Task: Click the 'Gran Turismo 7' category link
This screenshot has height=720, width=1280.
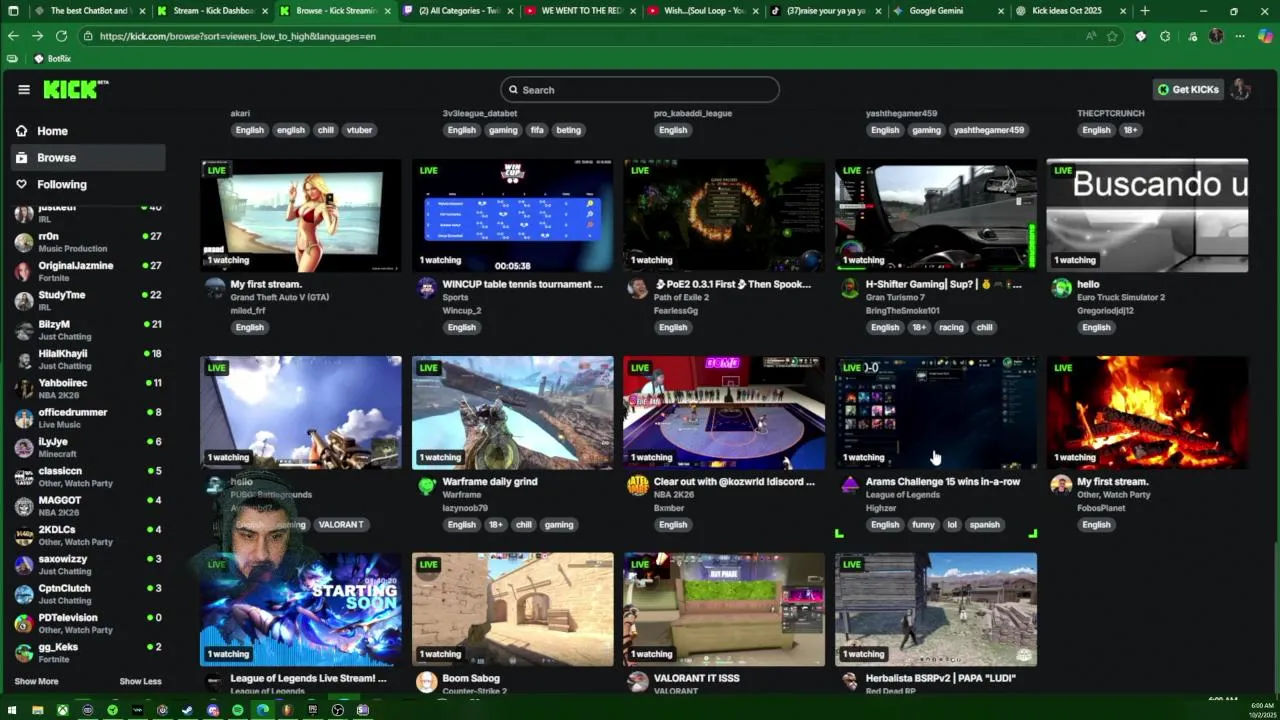Action: coord(894,297)
